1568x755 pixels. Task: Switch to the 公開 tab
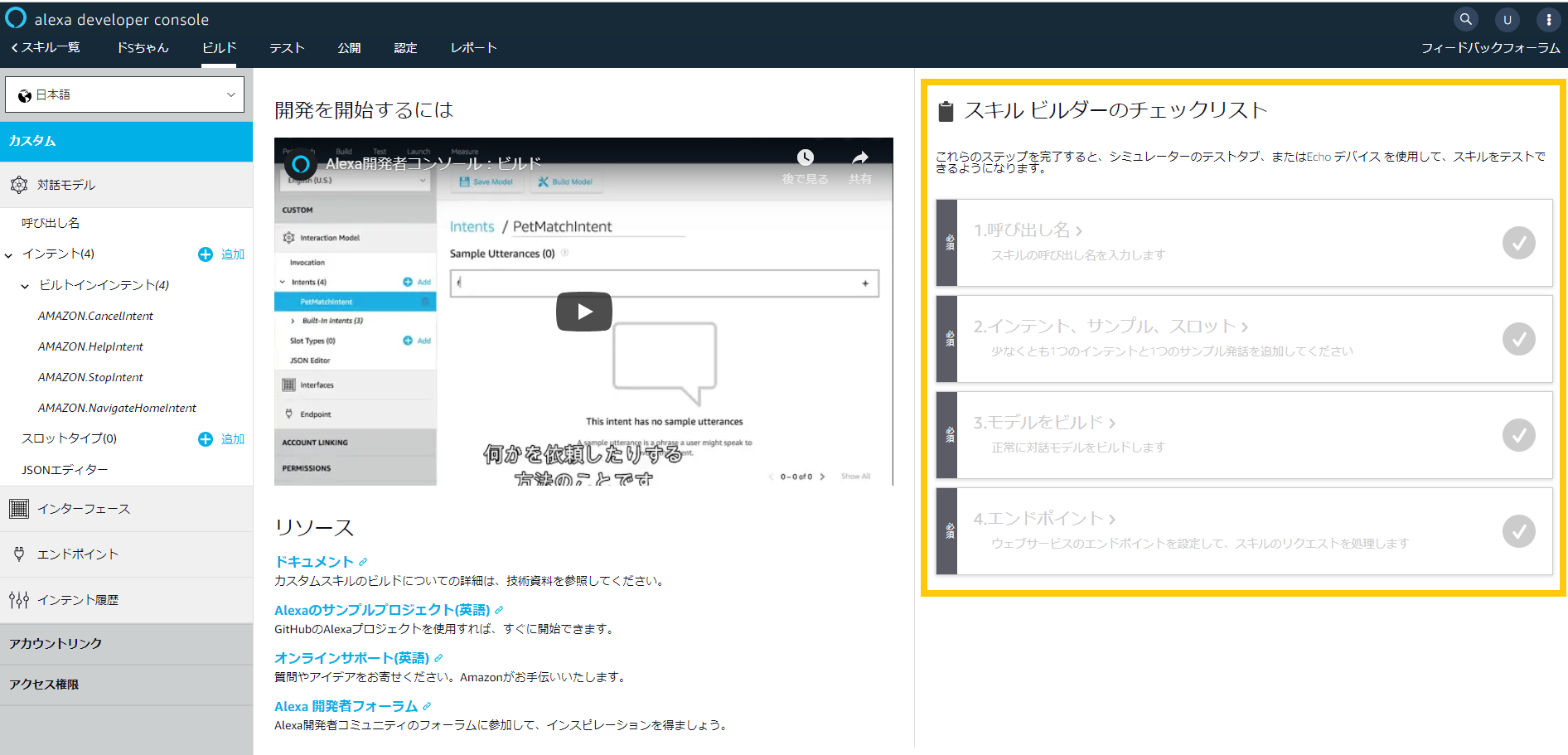point(349,48)
